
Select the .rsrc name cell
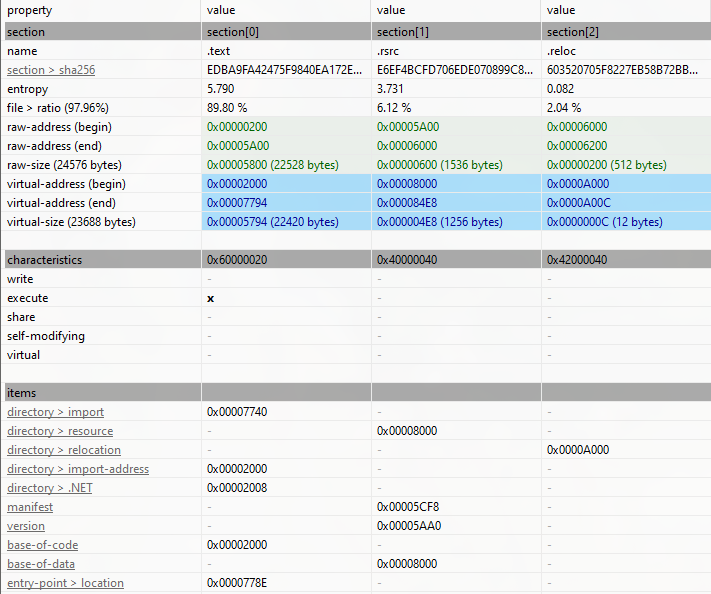[456, 51]
